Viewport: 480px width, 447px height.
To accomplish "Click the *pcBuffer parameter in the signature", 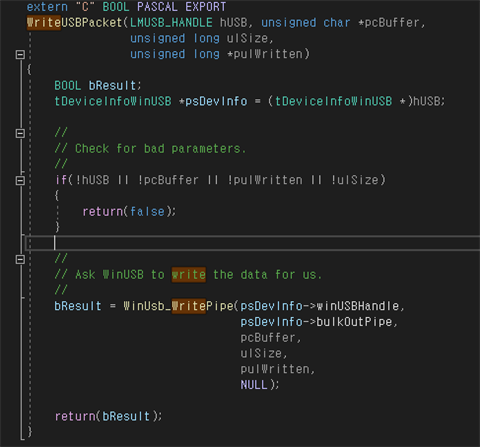I will tap(388, 23).
